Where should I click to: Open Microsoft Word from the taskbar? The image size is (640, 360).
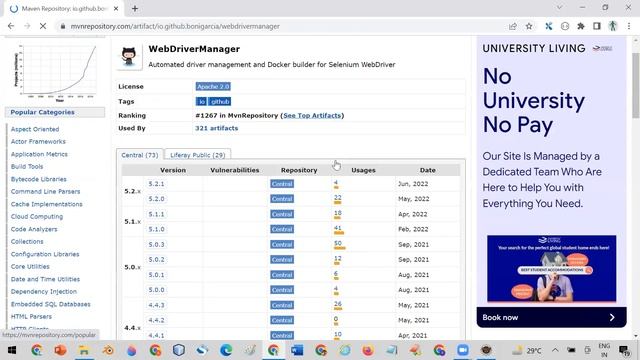pyautogui.click(x=297, y=350)
